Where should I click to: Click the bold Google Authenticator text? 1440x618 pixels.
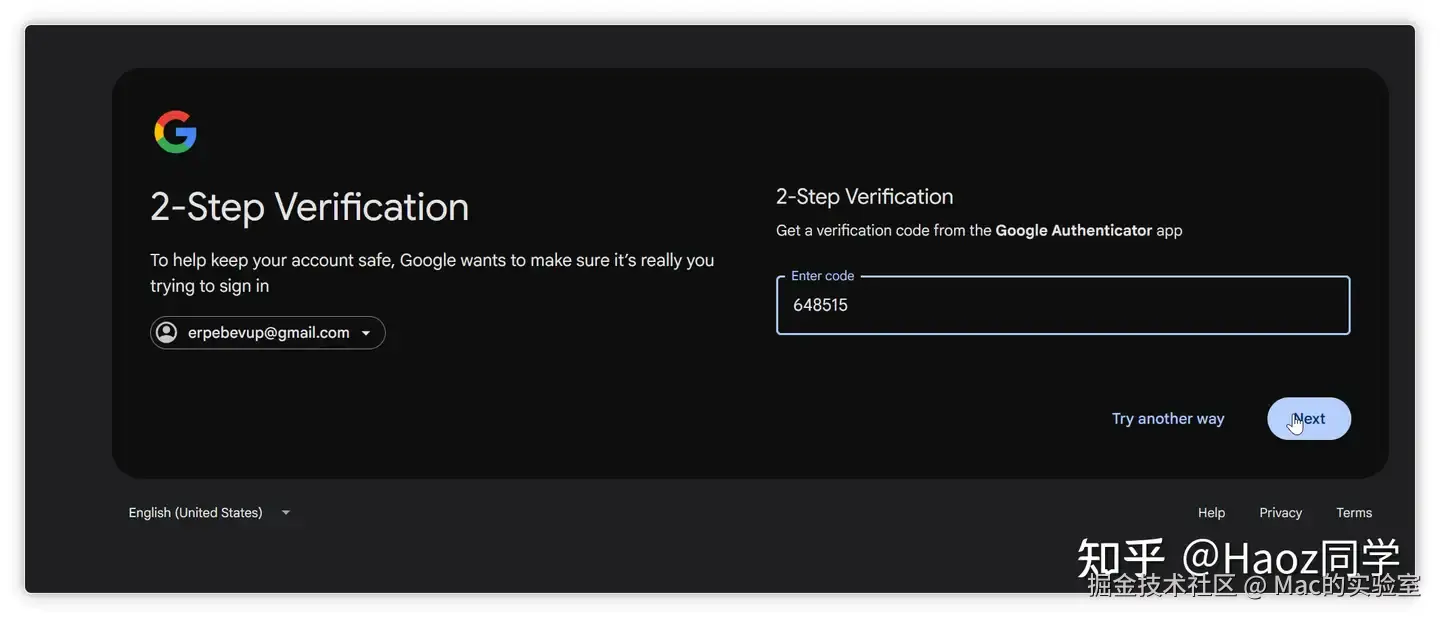click(1074, 230)
